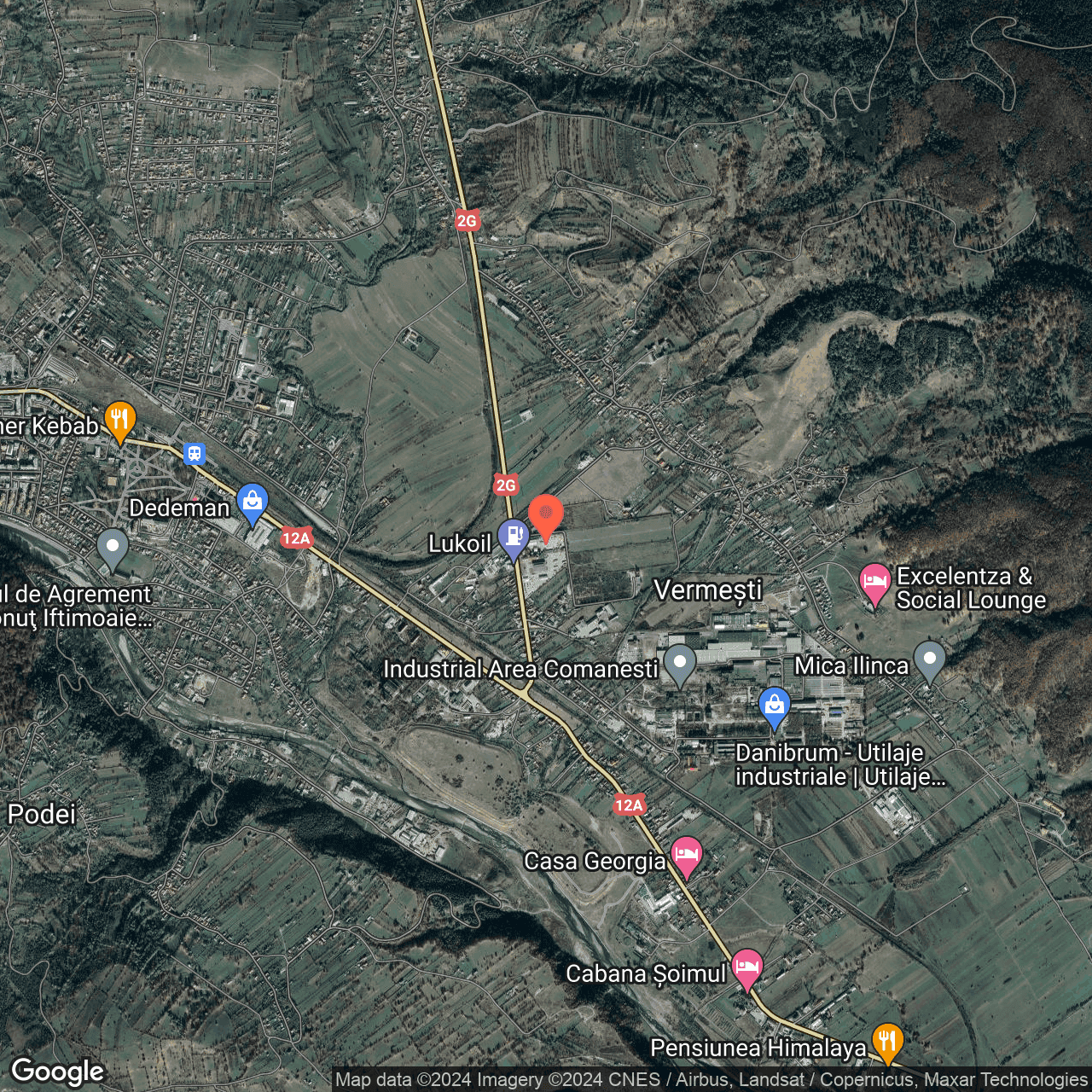Click the 2G road shield near Lukoil
The width and height of the screenshot is (1092, 1092).
click(506, 485)
